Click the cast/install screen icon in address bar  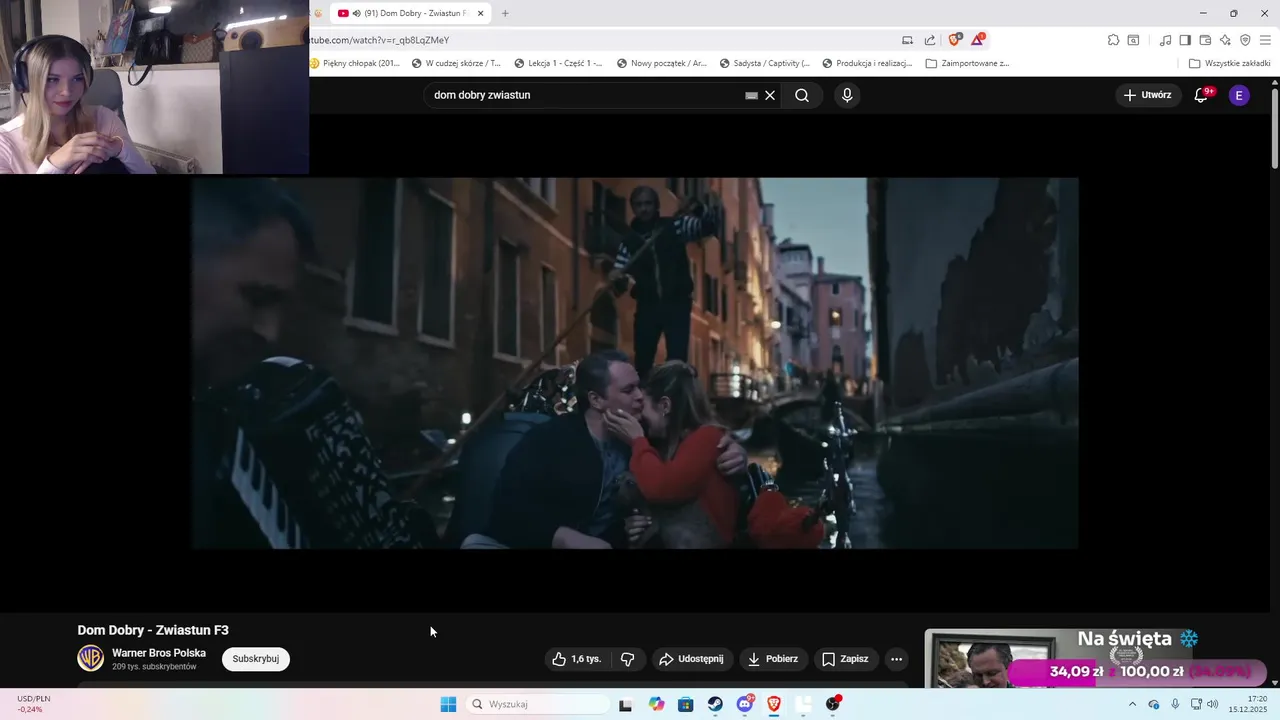907,40
